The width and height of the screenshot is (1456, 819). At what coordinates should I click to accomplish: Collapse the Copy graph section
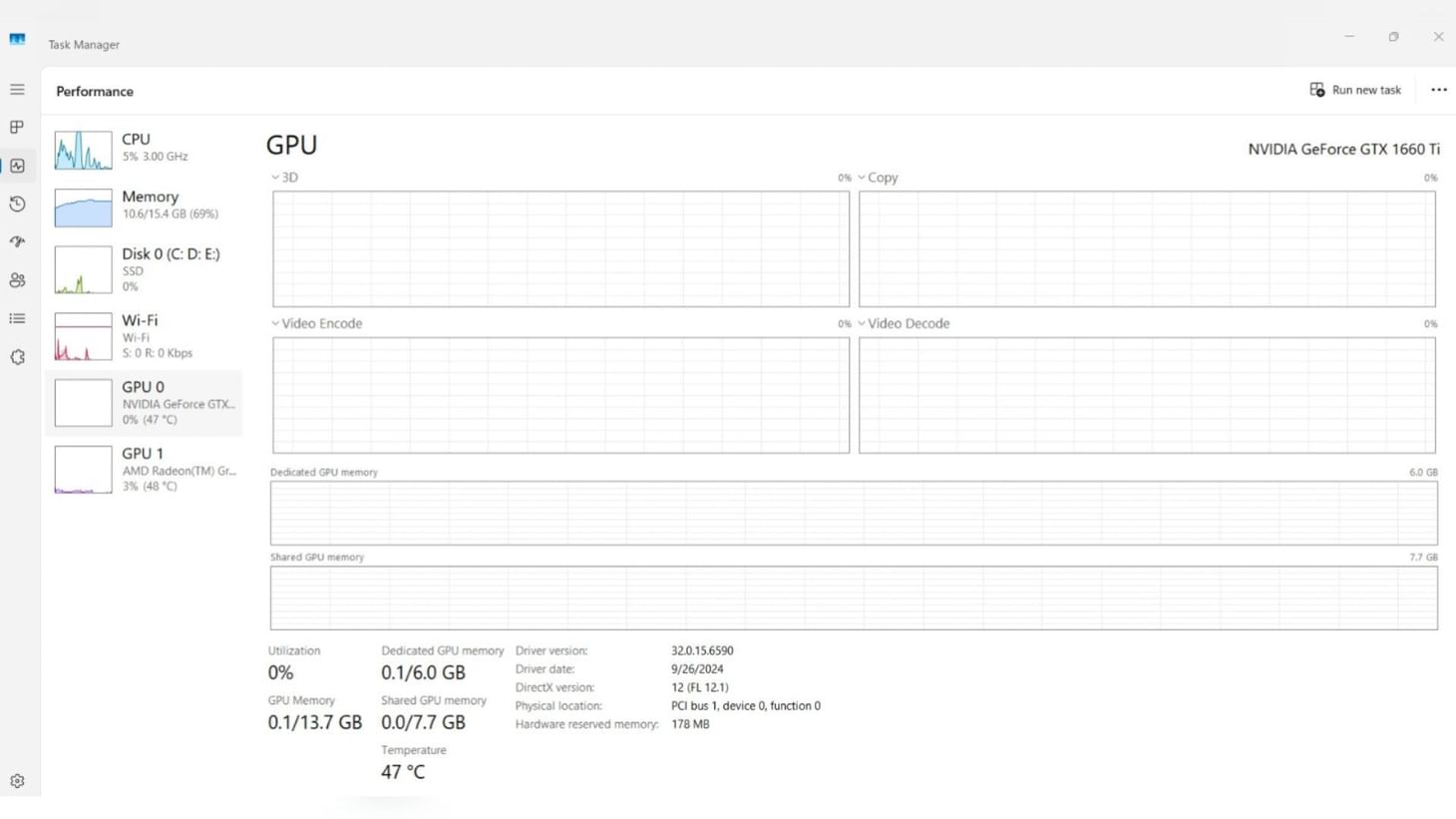(x=861, y=177)
